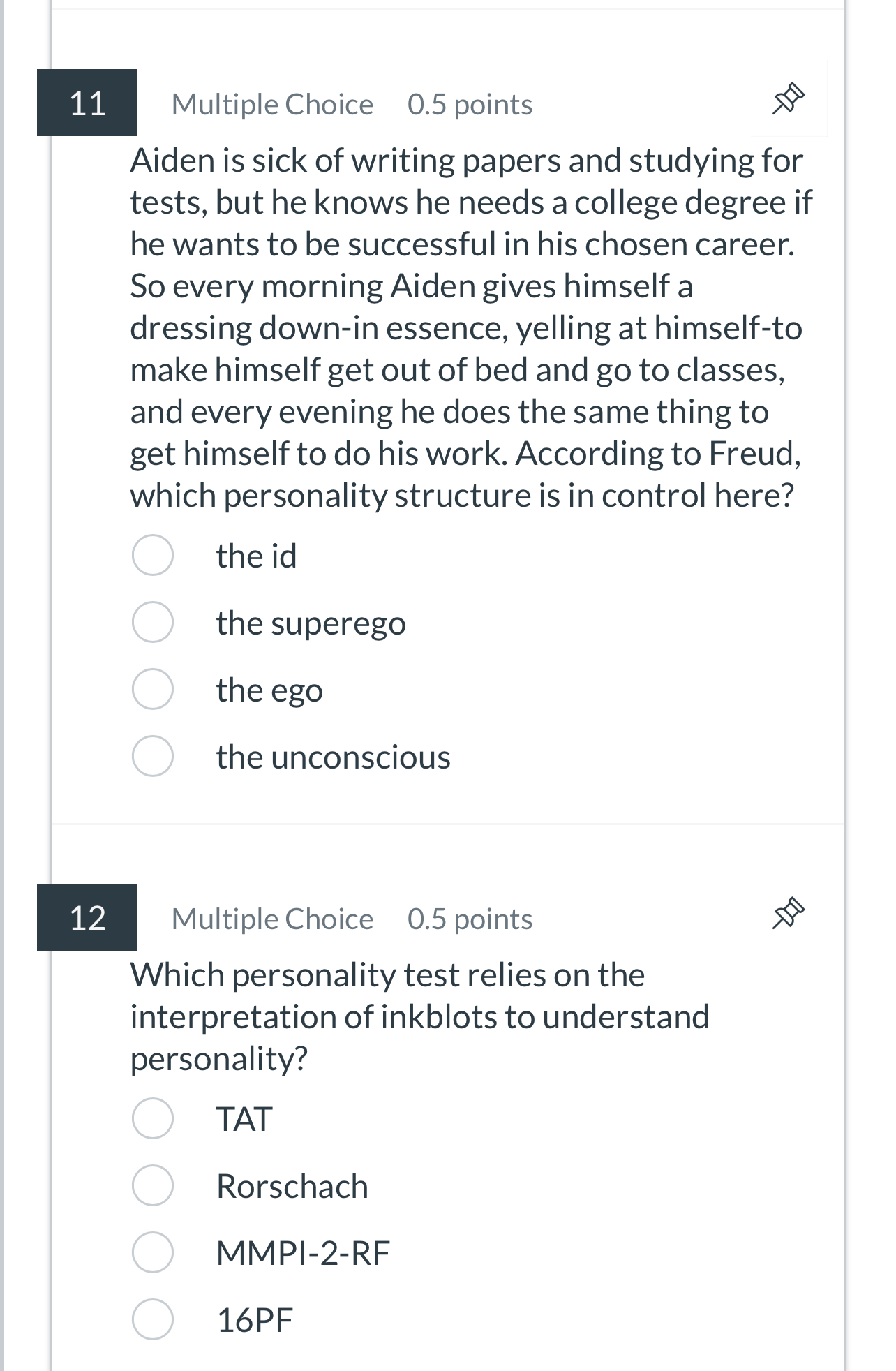The width and height of the screenshot is (896, 1371).
Task: Click the Multiple Choice label on question 12
Action: click(273, 918)
